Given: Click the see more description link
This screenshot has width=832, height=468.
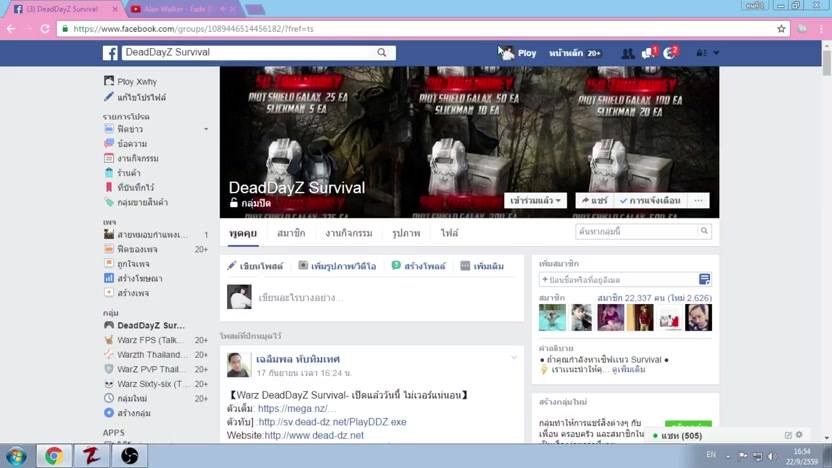Looking at the screenshot, I should (x=628, y=369).
